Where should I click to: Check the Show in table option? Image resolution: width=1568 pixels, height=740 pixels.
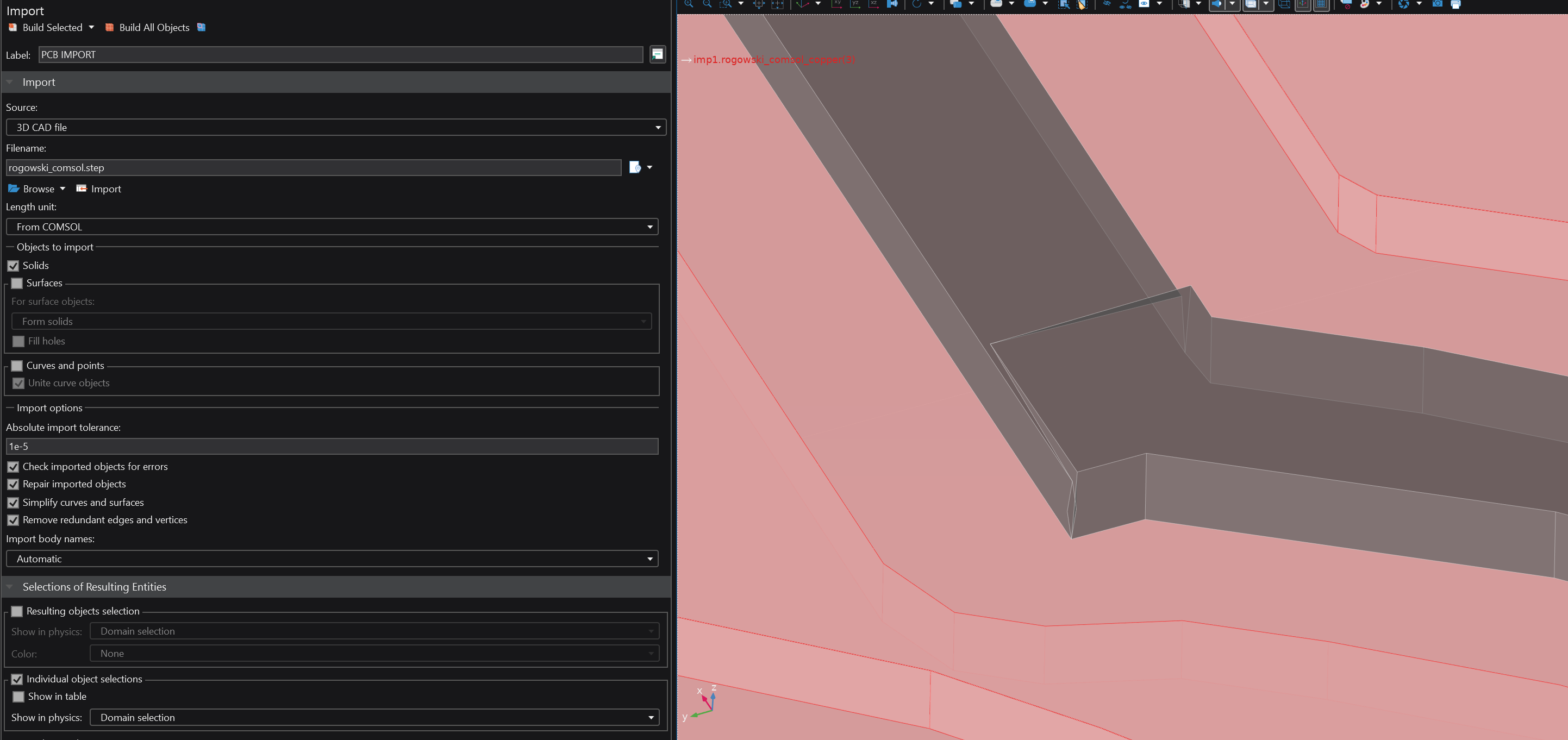(19, 697)
